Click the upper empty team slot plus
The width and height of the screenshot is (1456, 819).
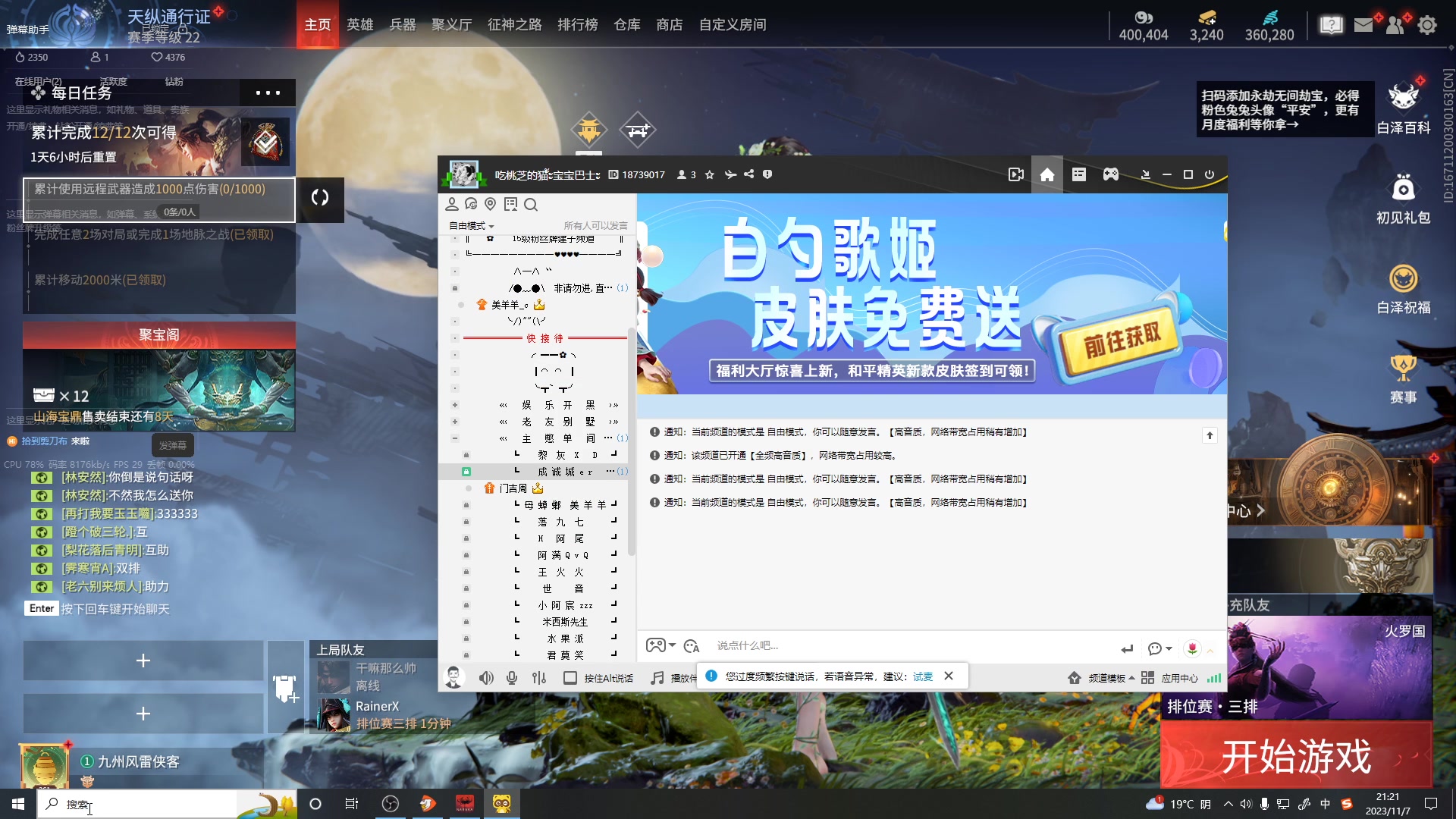point(143,661)
